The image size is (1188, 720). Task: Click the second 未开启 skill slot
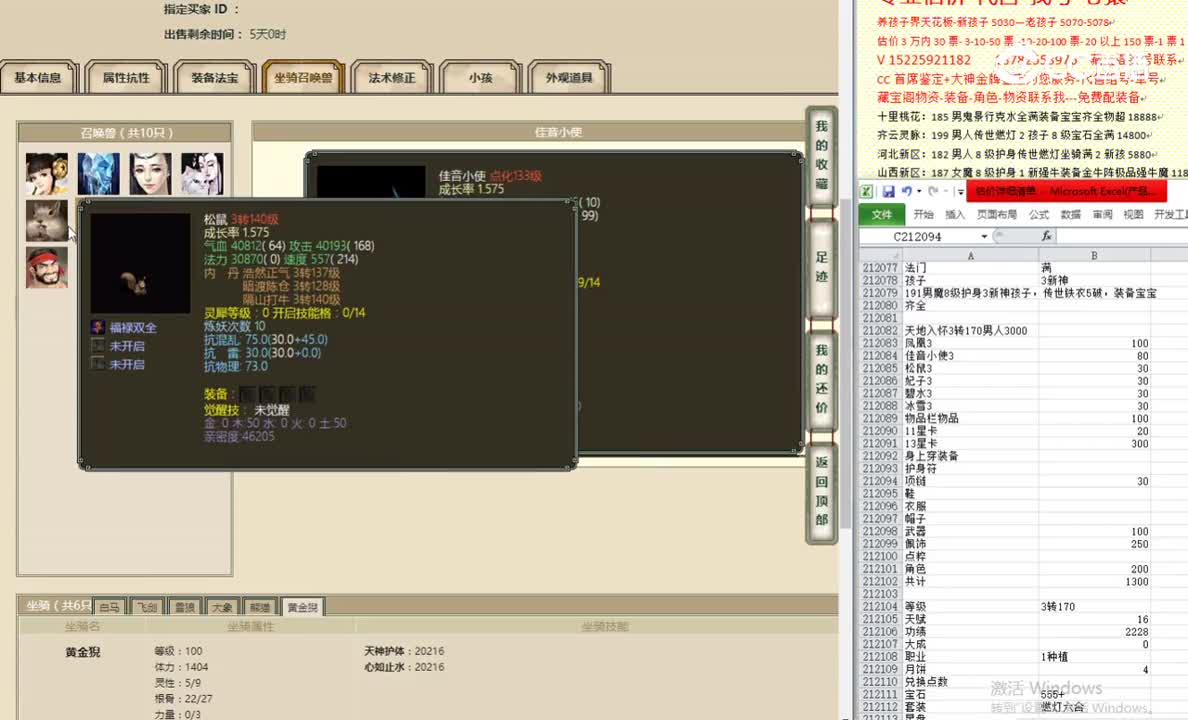click(98, 364)
